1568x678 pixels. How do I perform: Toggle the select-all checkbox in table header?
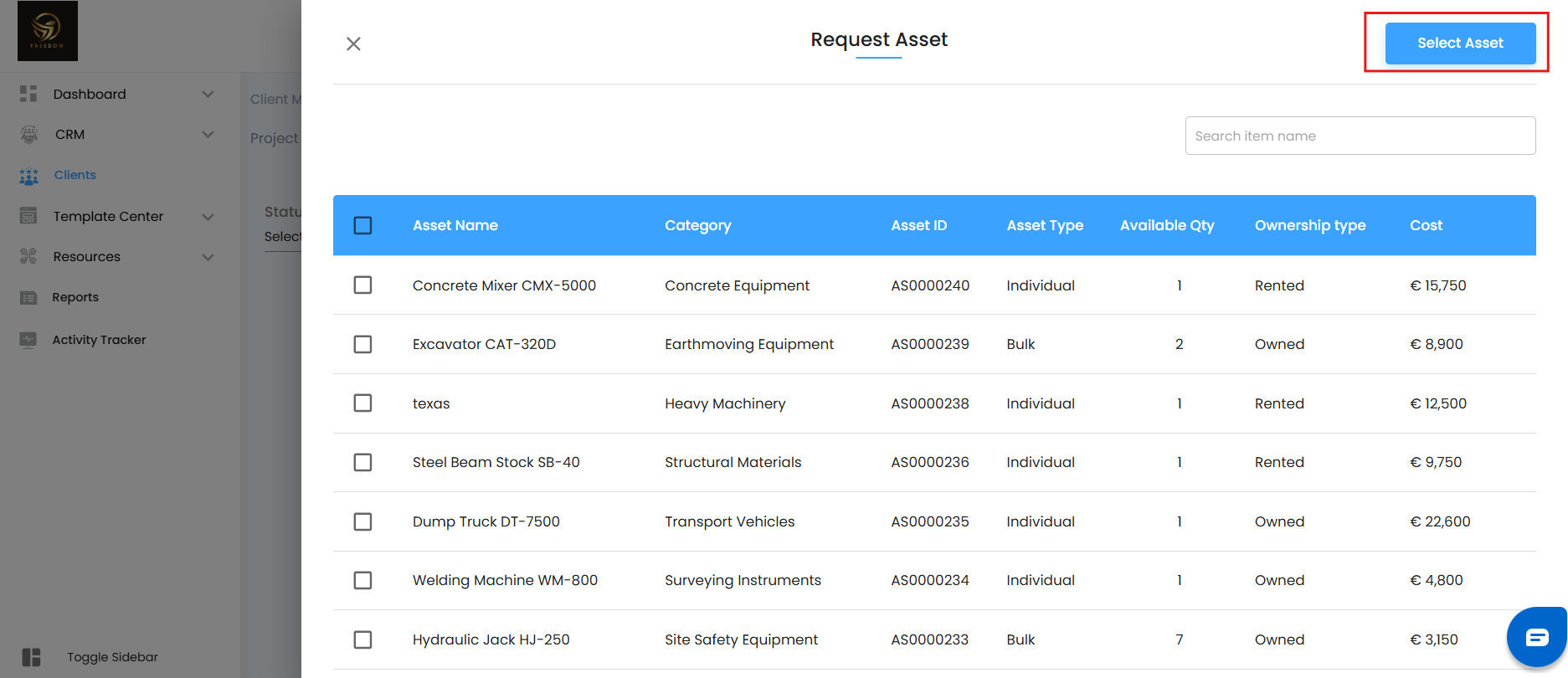tap(362, 225)
